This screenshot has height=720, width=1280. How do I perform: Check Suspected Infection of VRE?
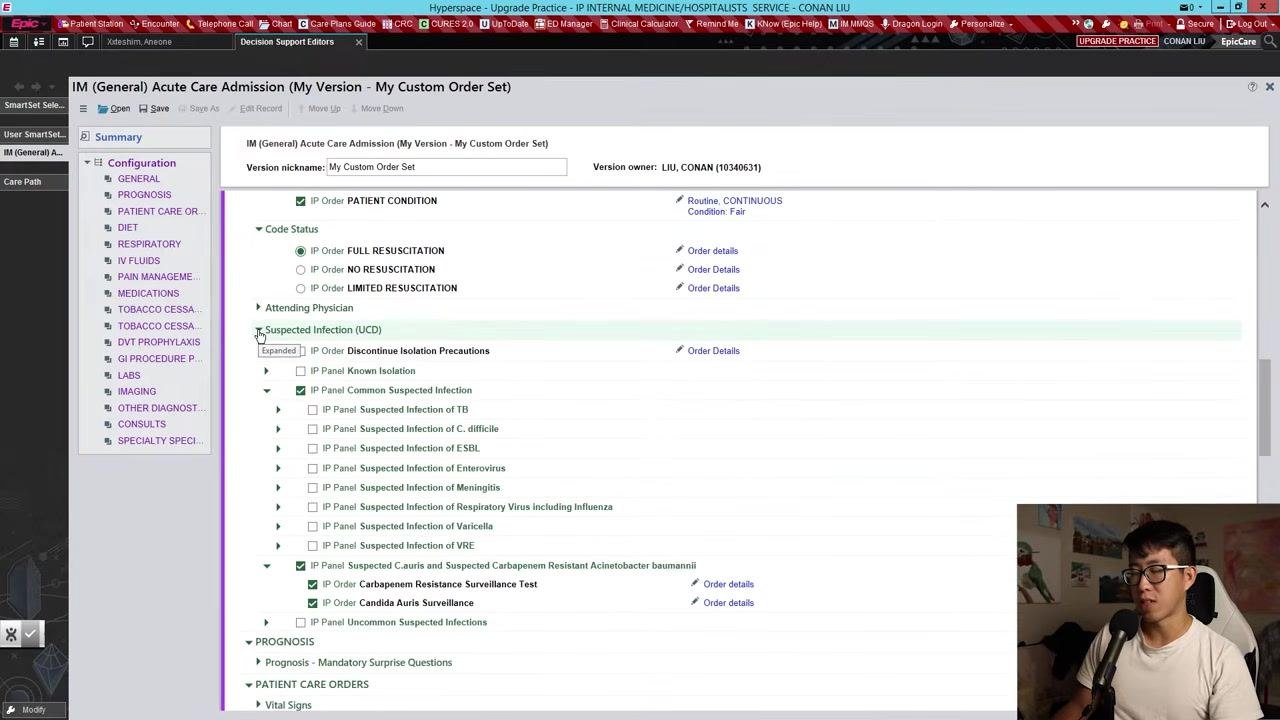point(312,546)
